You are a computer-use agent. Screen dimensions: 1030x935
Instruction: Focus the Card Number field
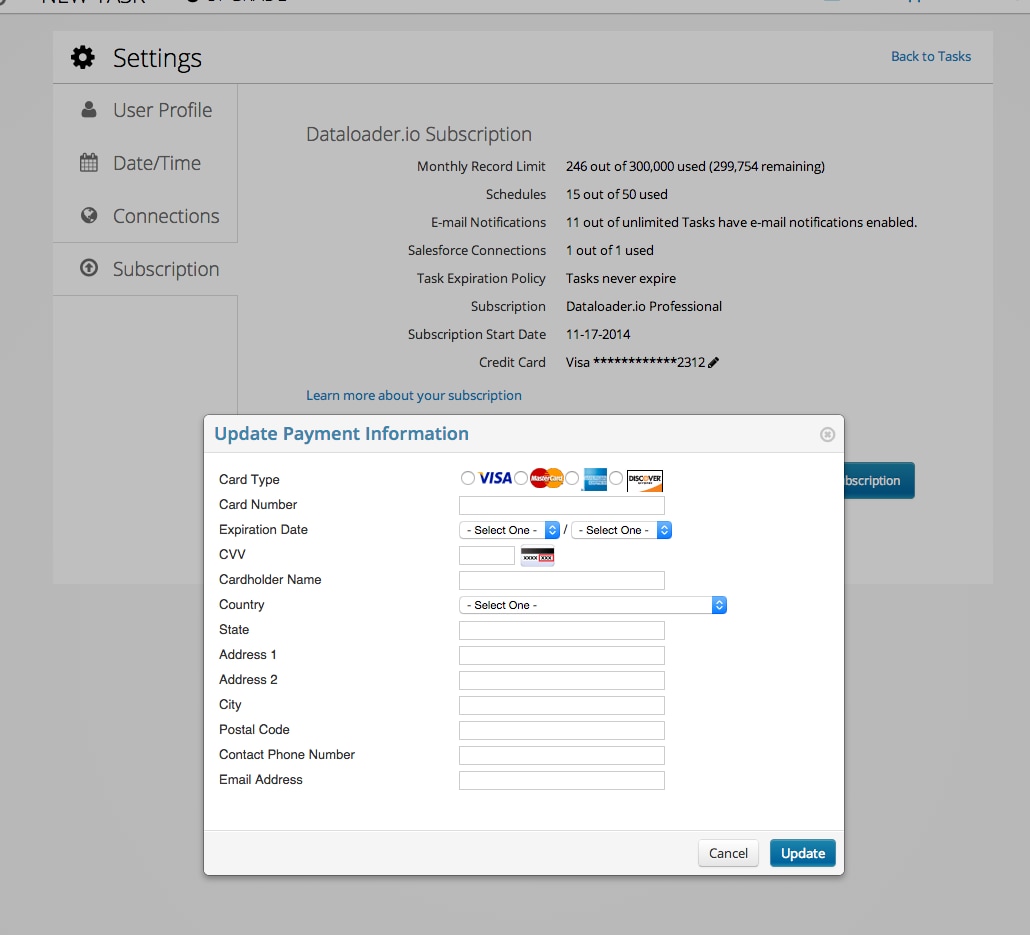click(x=562, y=505)
